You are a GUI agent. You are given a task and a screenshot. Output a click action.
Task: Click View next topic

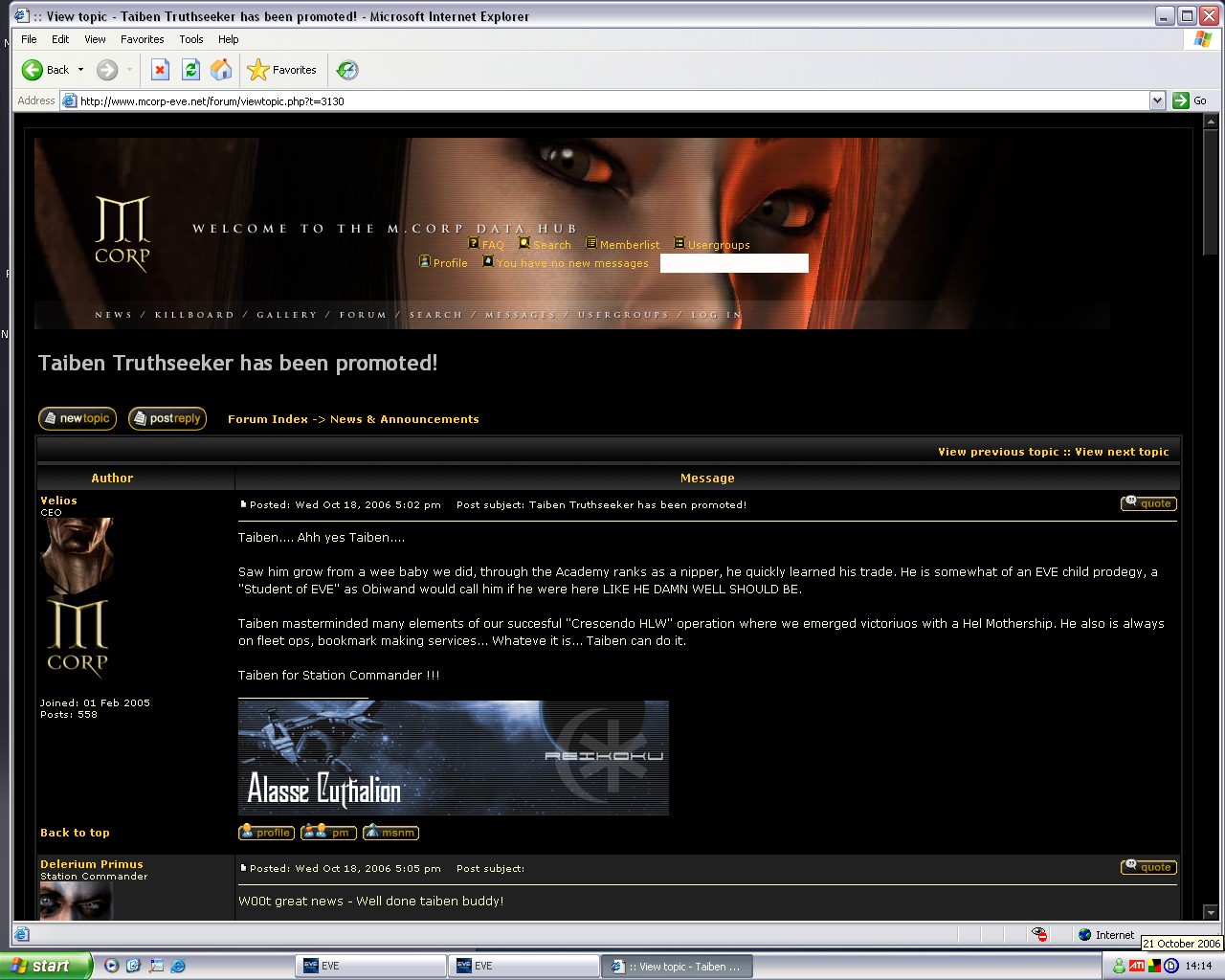(x=1122, y=452)
